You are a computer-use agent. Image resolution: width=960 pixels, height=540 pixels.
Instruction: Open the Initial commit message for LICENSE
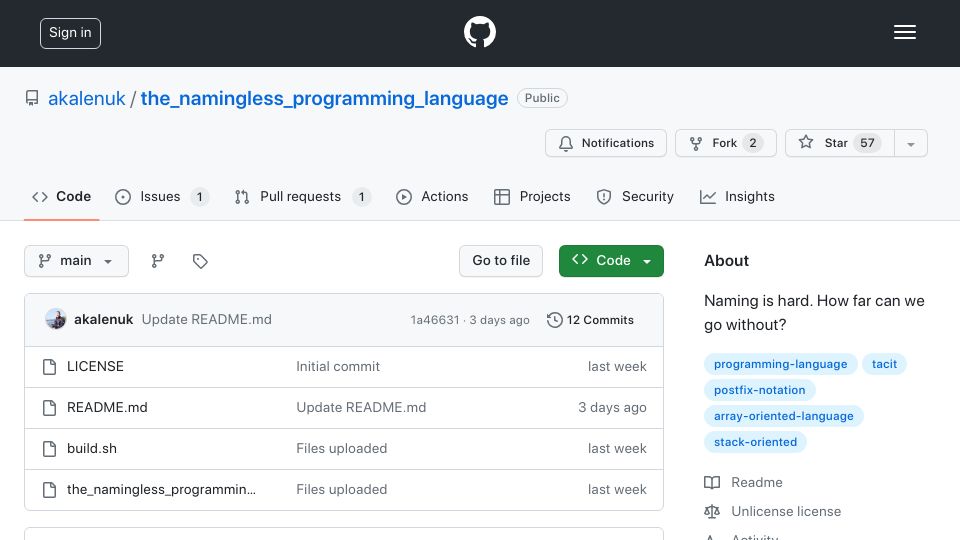338,366
